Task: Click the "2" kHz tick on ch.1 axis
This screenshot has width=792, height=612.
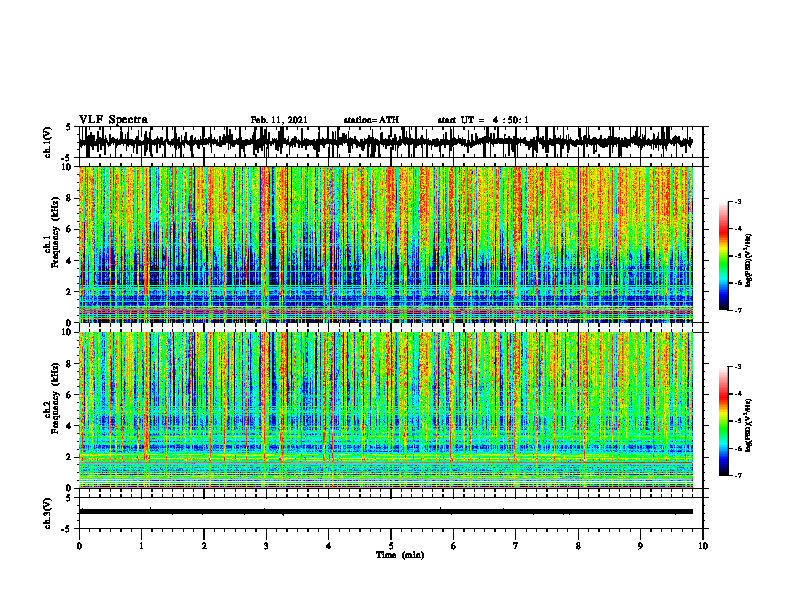Action: (71, 291)
